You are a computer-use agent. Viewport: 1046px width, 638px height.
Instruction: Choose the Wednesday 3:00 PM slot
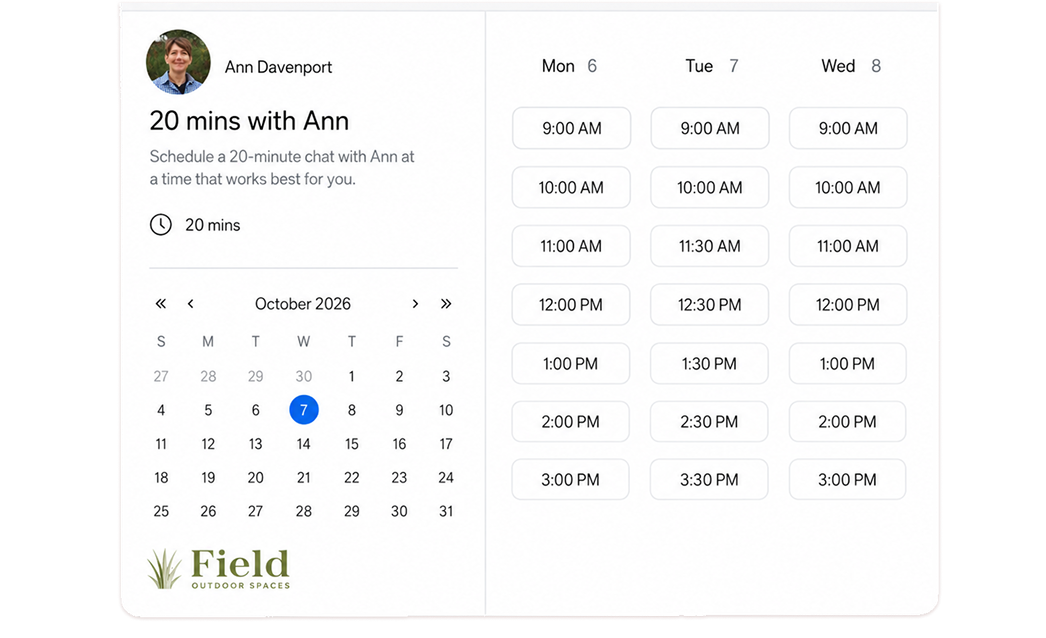click(847, 480)
